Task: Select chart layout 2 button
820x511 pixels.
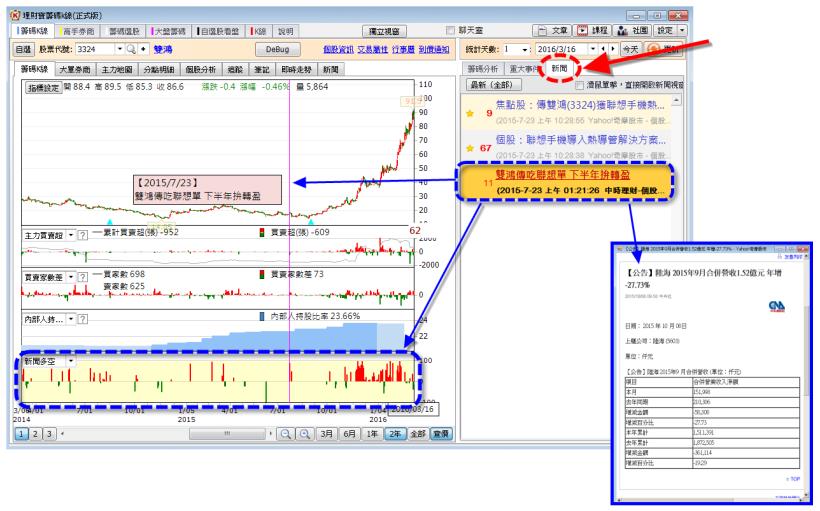Action: pos(35,434)
